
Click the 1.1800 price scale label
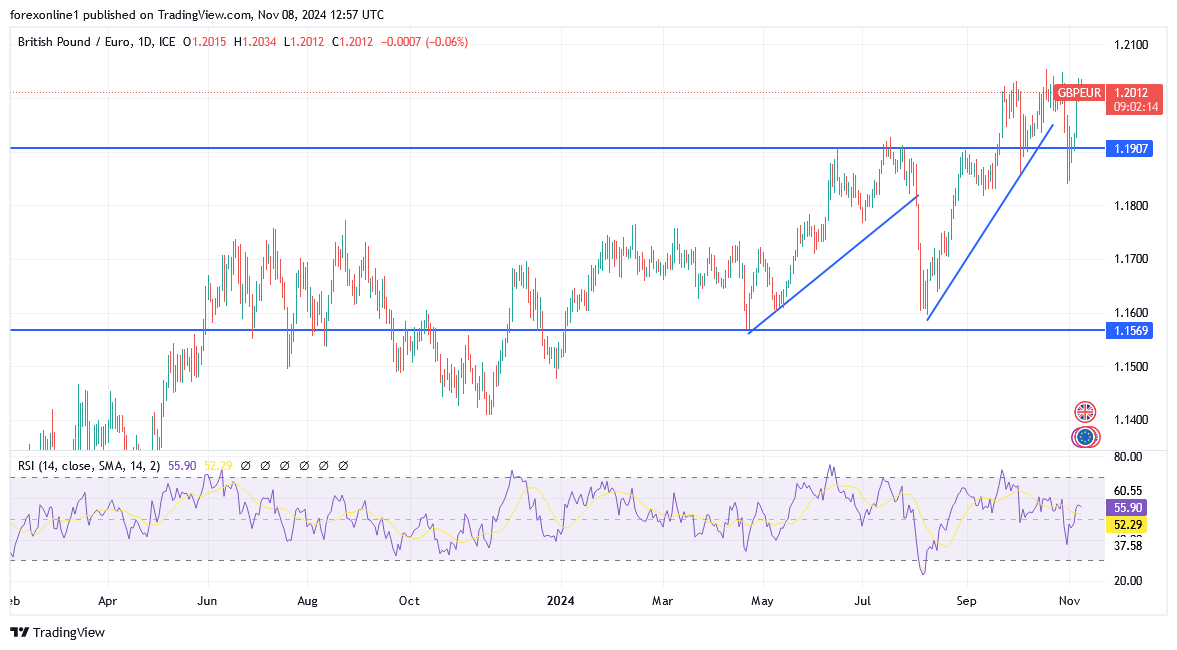(x=1131, y=206)
